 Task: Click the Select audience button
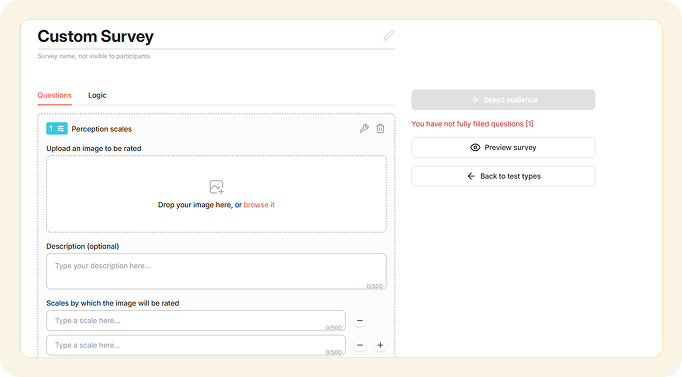(503, 100)
